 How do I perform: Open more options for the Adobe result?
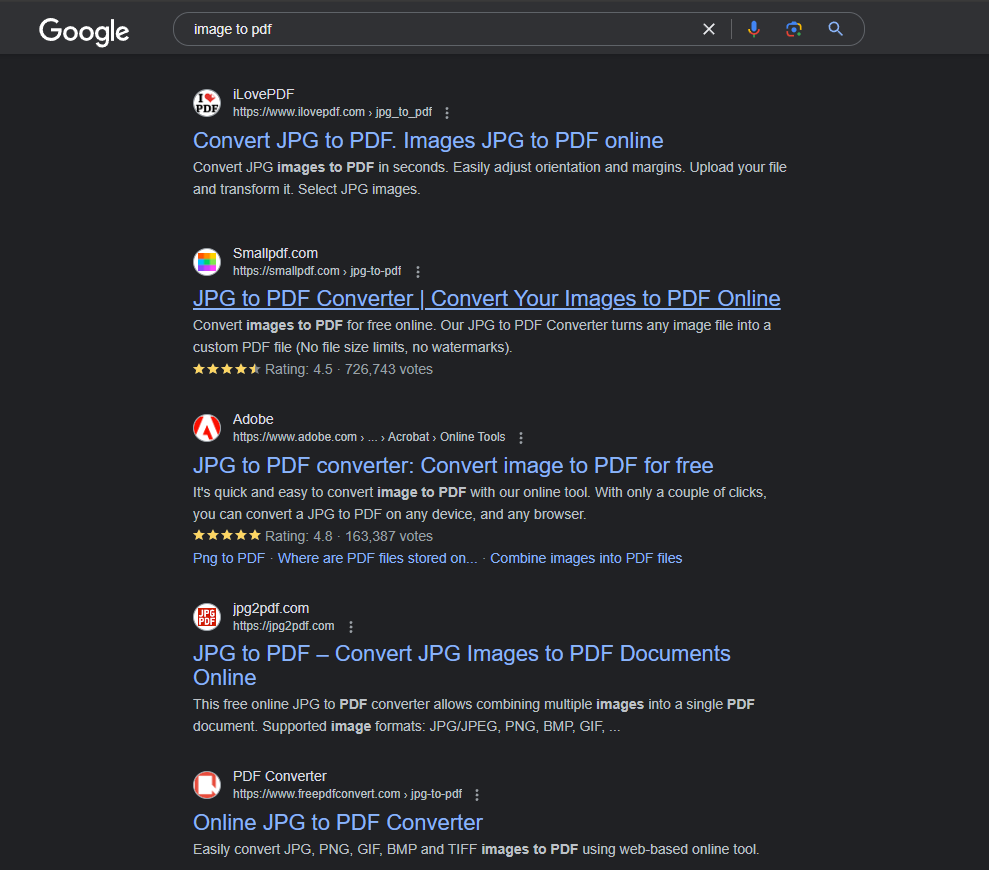(521, 438)
